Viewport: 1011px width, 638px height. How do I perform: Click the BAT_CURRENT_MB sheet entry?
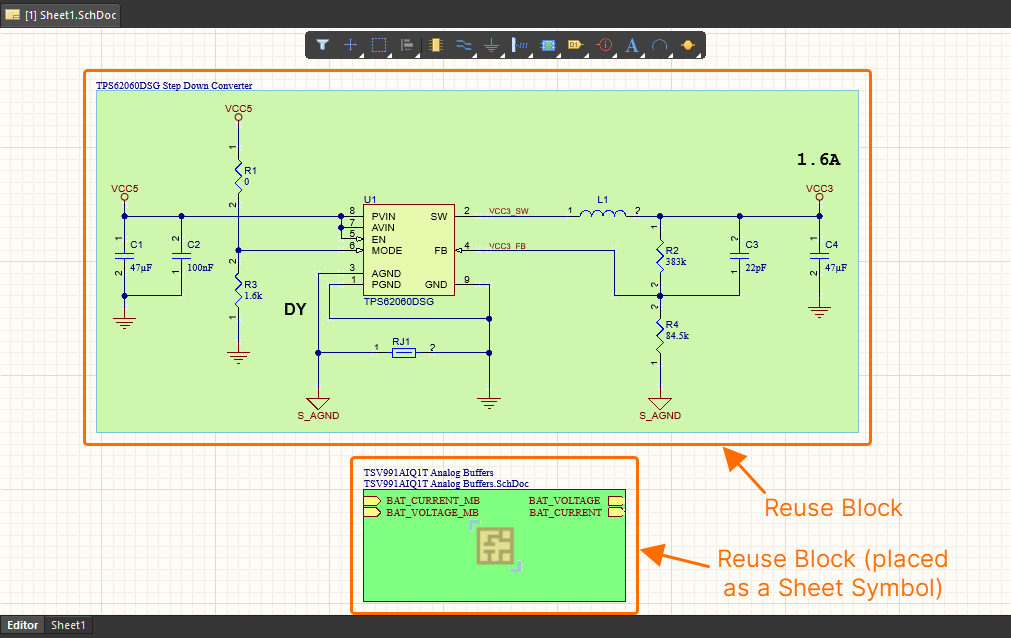coord(424,500)
